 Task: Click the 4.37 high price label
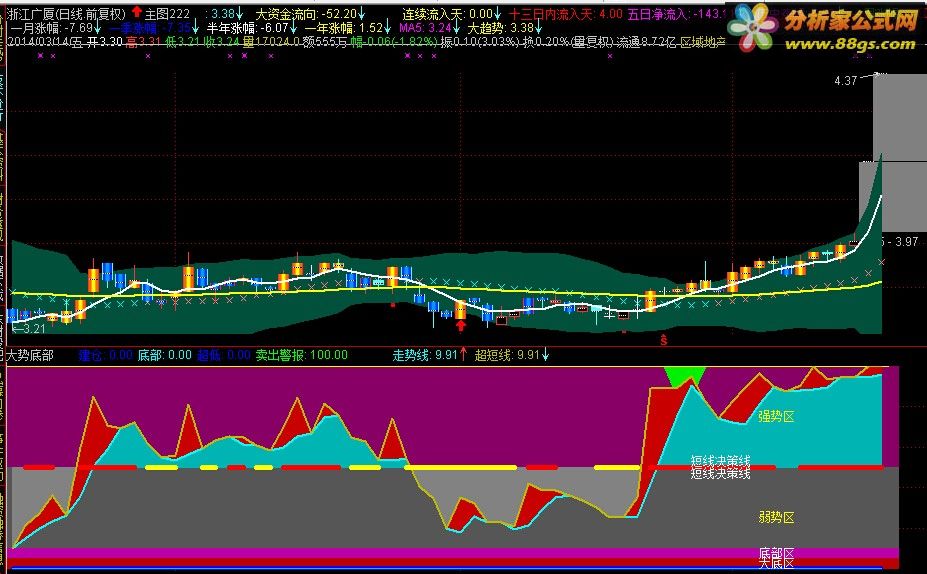845,81
